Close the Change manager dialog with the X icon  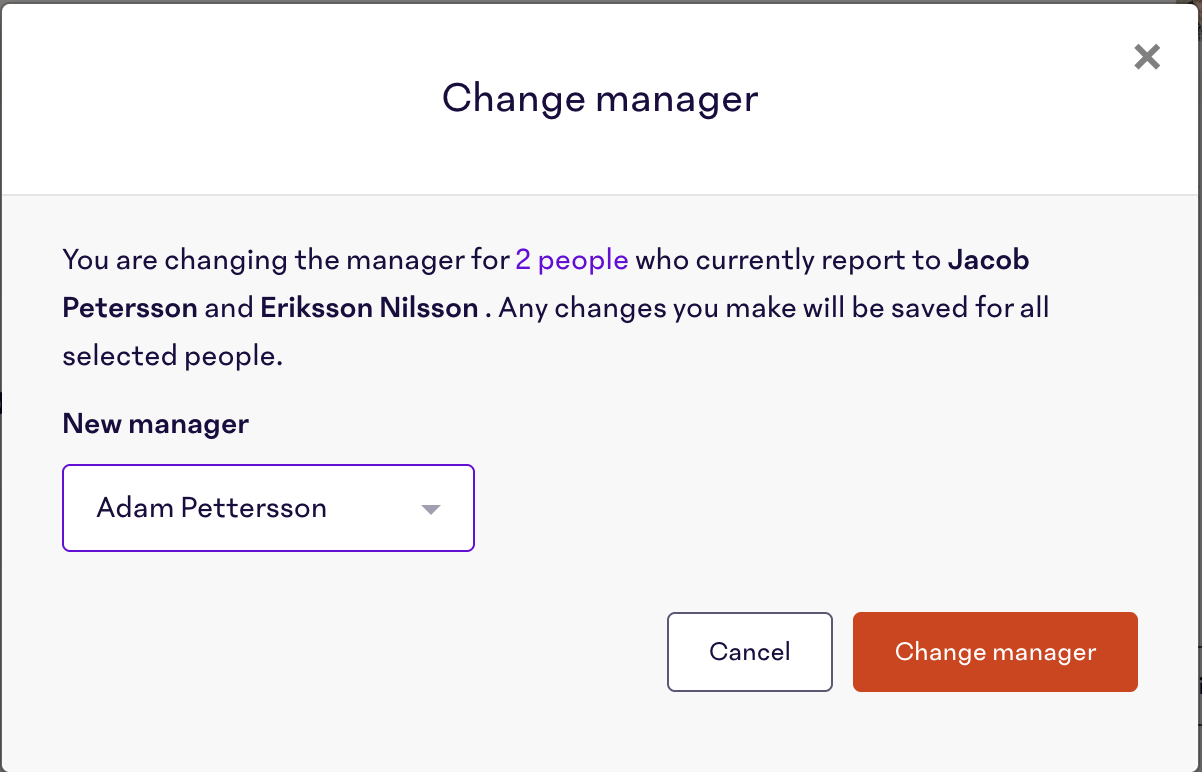tap(1147, 57)
